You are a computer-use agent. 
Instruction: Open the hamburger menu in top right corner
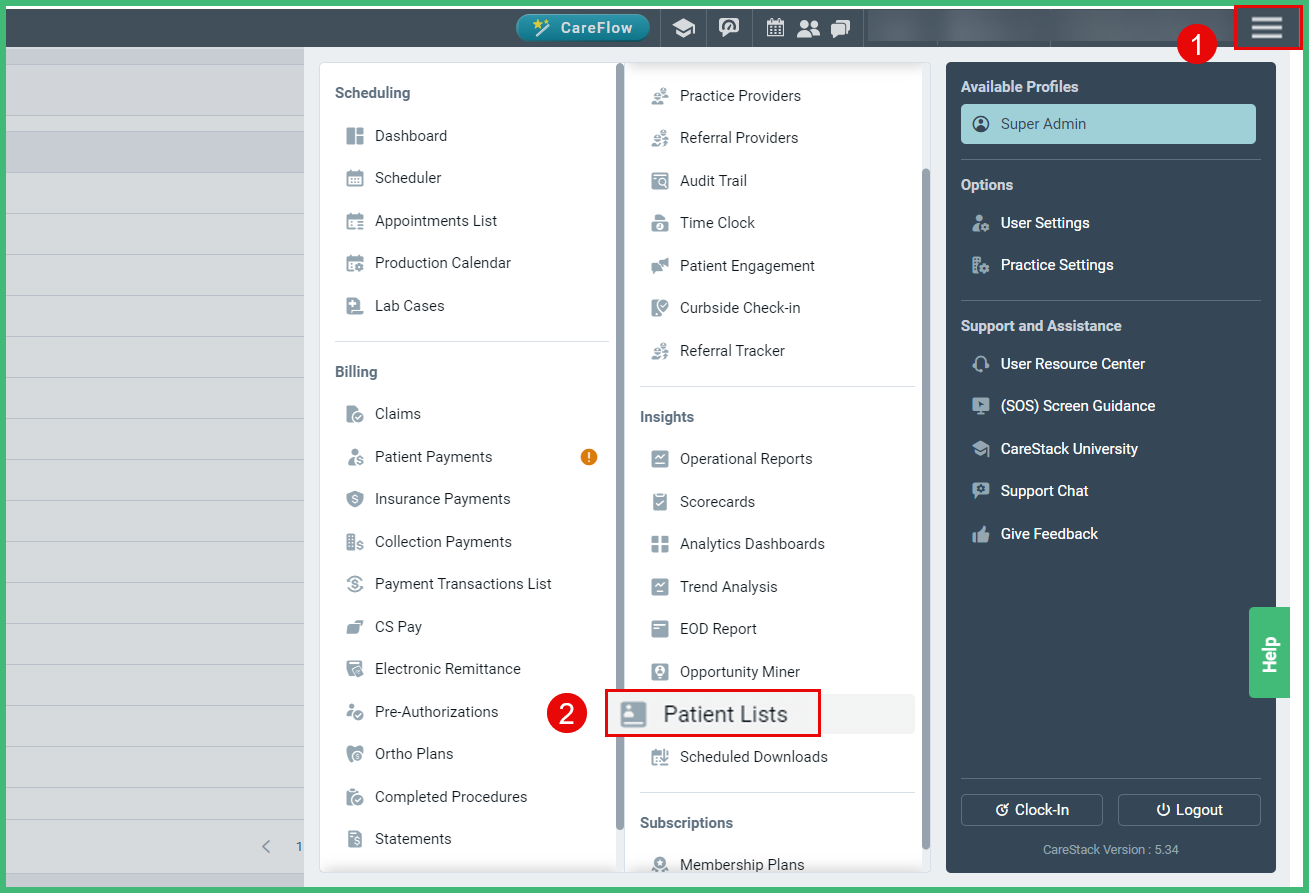pos(1267,27)
